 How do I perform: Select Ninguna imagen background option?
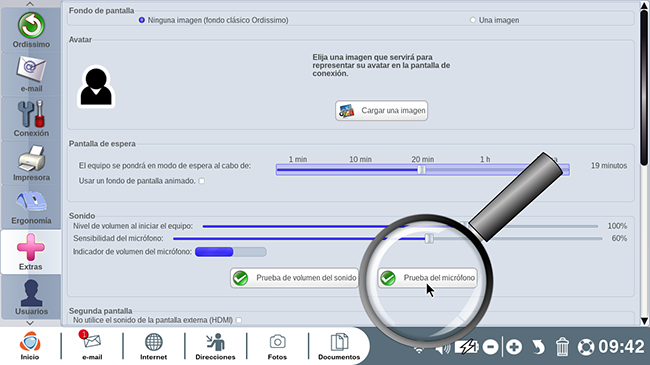click(x=142, y=20)
